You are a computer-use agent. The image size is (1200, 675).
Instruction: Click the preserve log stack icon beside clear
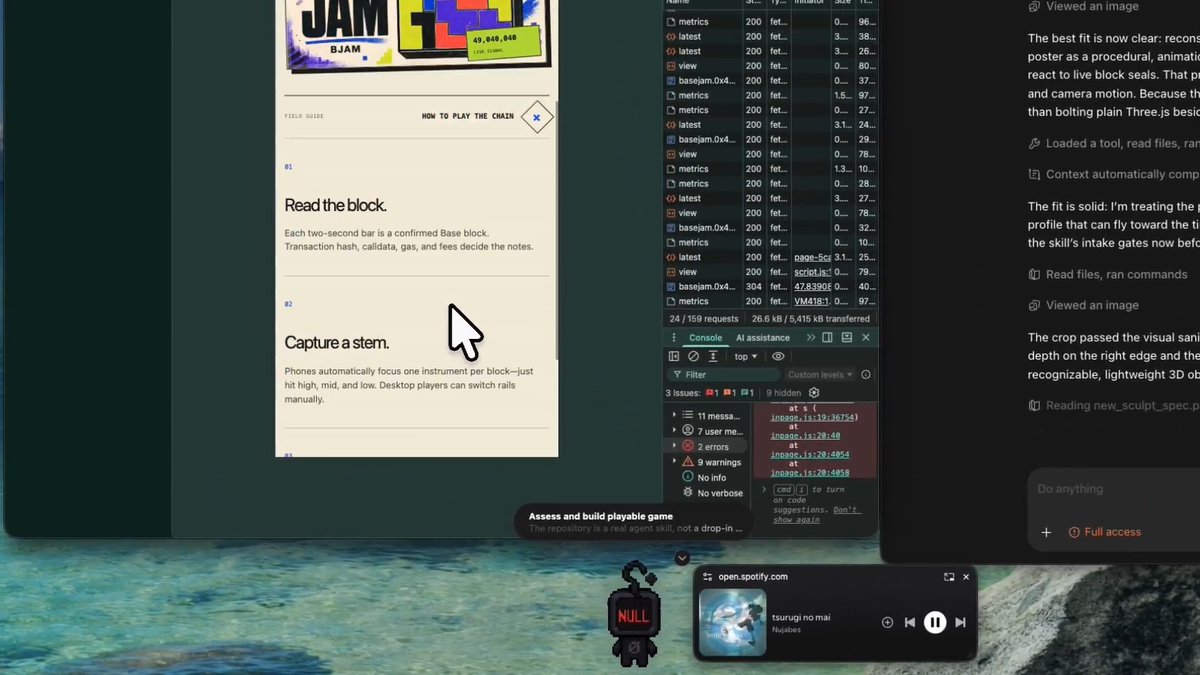pos(713,356)
